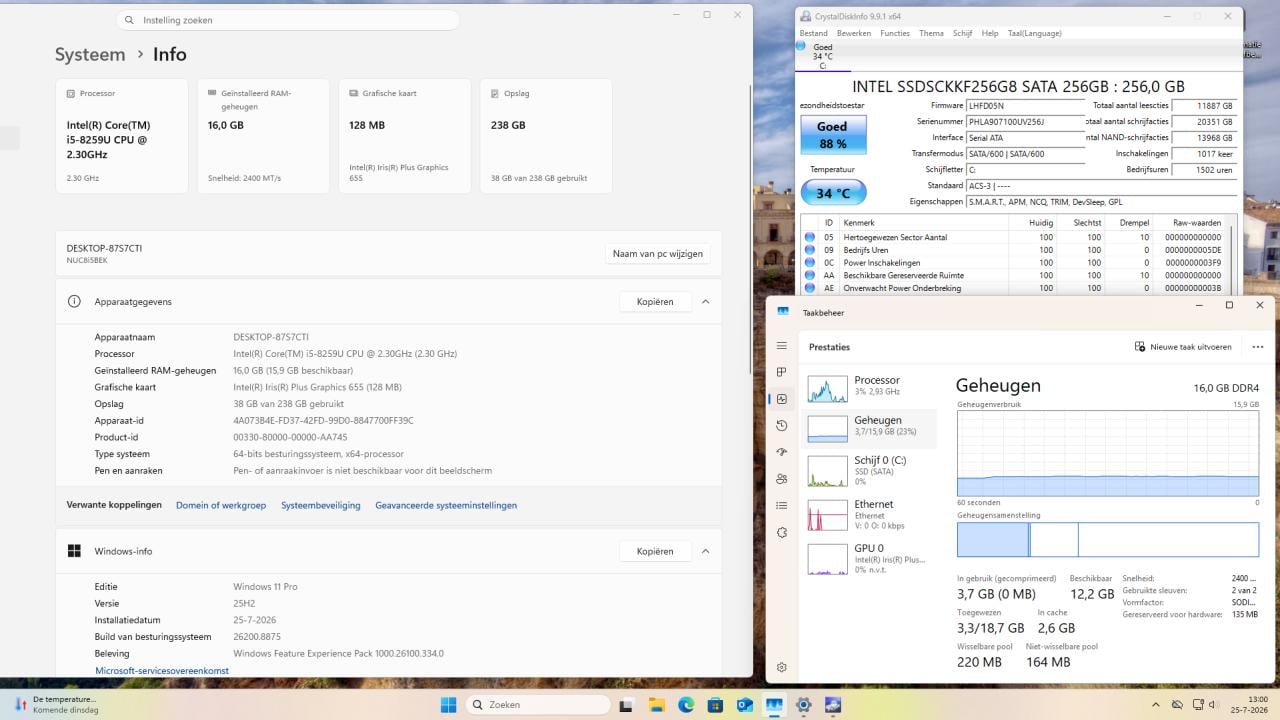Open Details list icon in Taakbeheer sidebar
Screen dimensions: 1280x720
click(x=782, y=506)
